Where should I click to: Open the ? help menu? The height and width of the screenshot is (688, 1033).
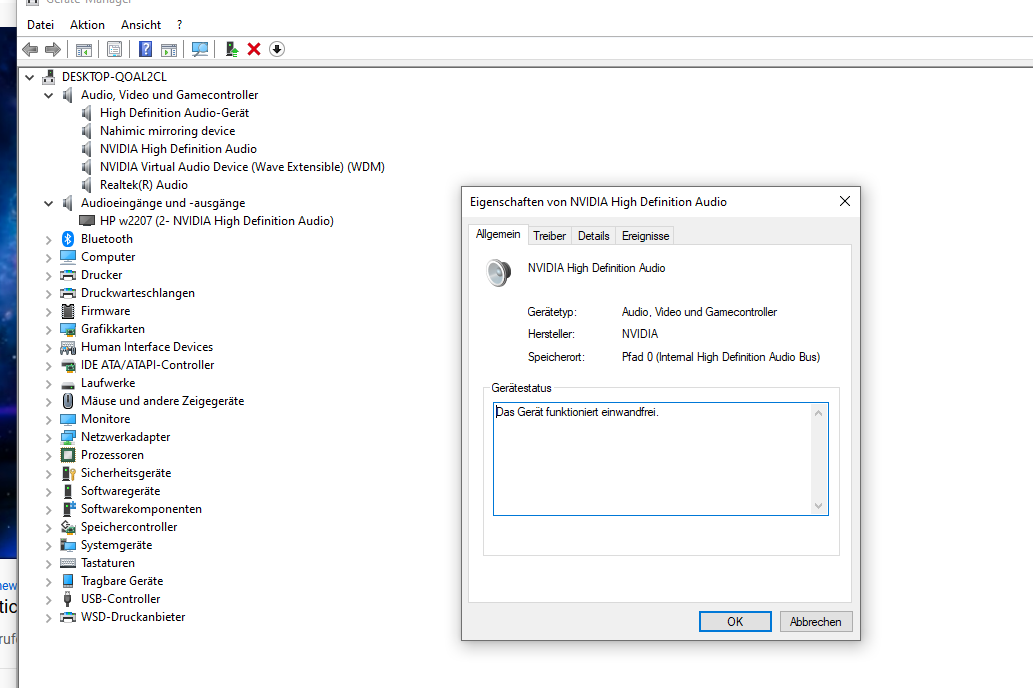pyautogui.click(x=179, y=25)
